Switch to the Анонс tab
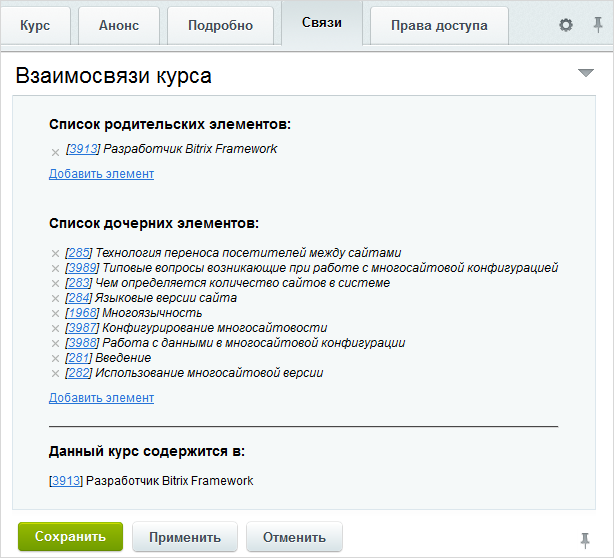The height and width of the screenshot is (558, 614). pyautogui.click(x=119, y=25)
